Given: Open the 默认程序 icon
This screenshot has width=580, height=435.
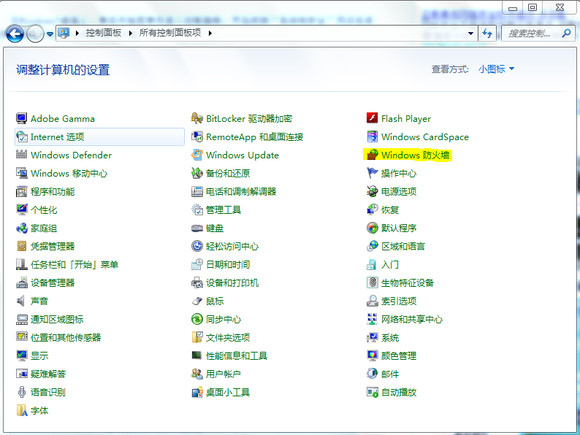Looking at the screenshot, I should (372, 228).
